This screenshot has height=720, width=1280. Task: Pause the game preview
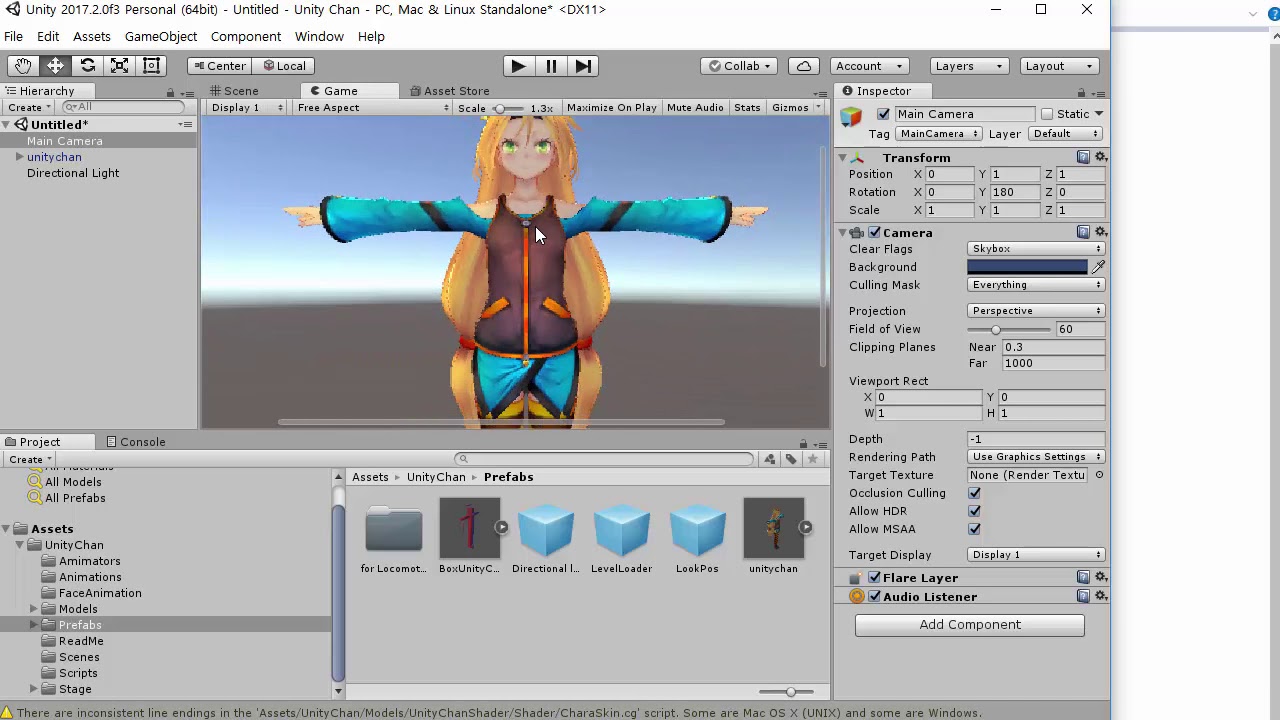(551, 66)
